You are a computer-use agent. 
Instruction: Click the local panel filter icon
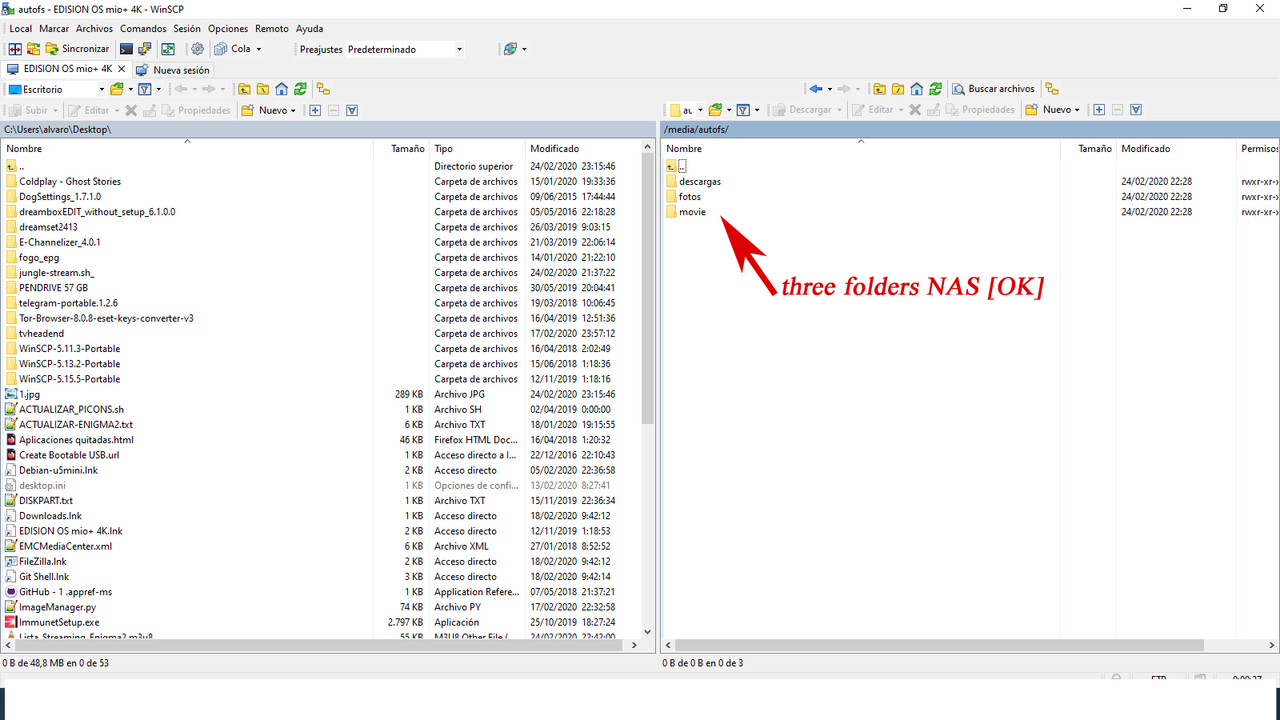144,89
